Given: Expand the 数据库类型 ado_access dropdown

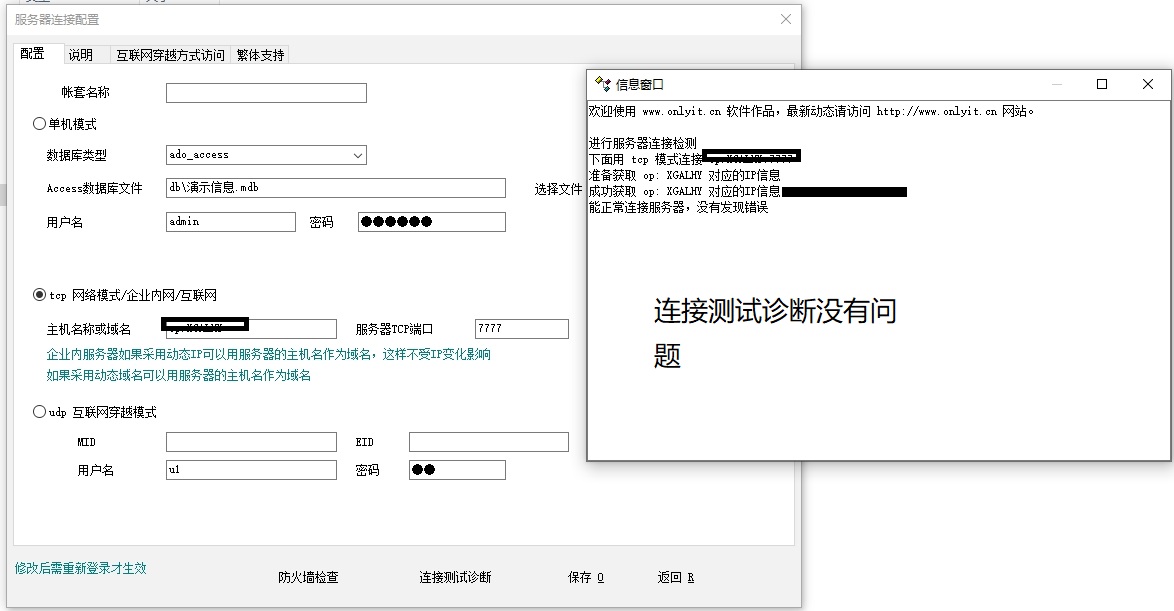Looking at the screenshot, I should coord(358,155).
